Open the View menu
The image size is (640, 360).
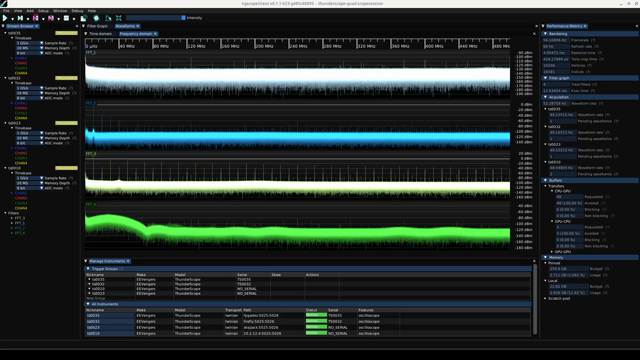tap(18, 11)
